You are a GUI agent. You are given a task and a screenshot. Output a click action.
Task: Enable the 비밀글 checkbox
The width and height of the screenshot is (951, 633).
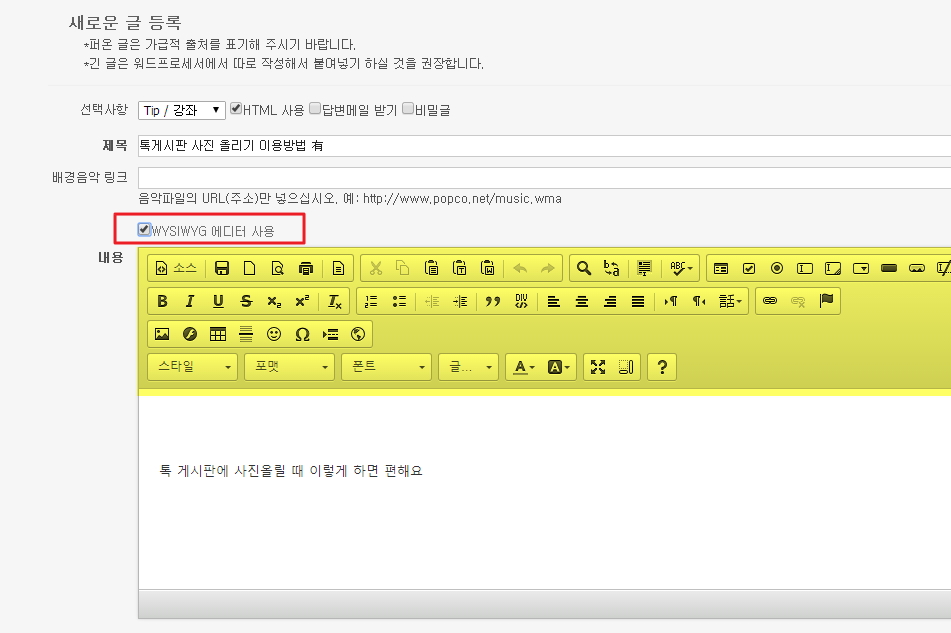(x=408, y=109)
